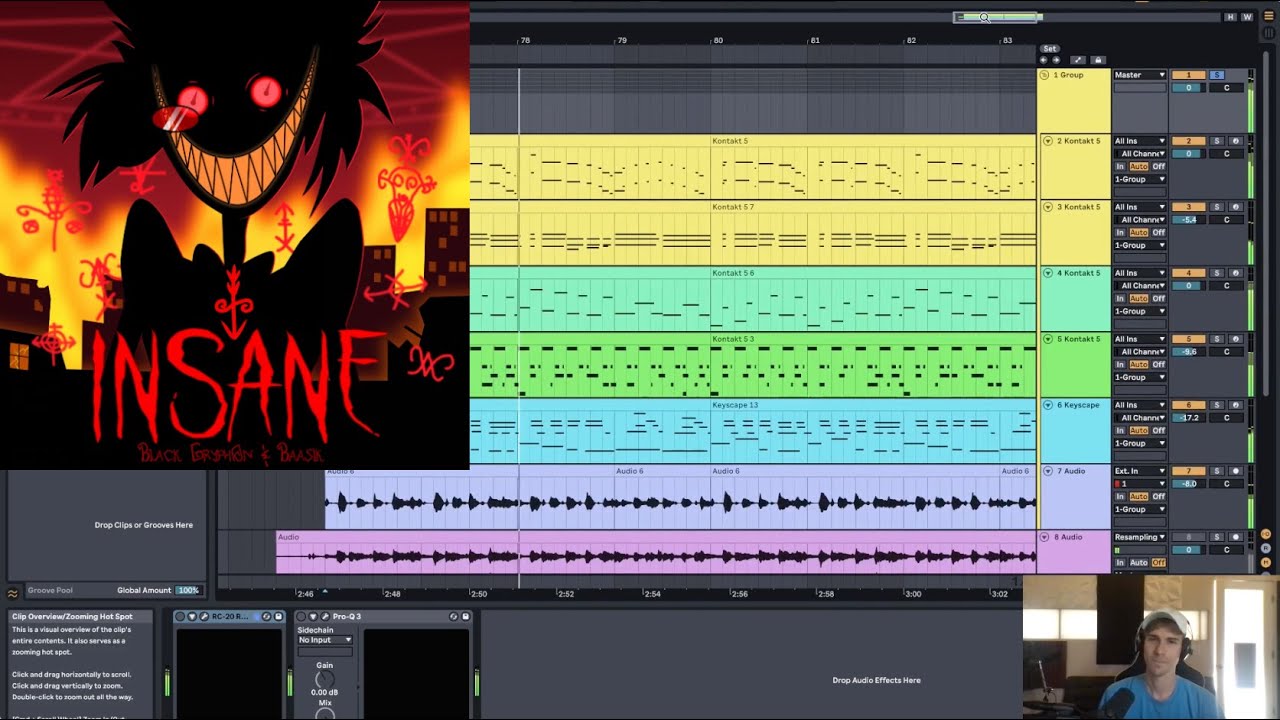Fold track 6 Keyscape triangle
Image resolution: width=1280 pixels, height=720 pixels.
tap(1048, 405)
